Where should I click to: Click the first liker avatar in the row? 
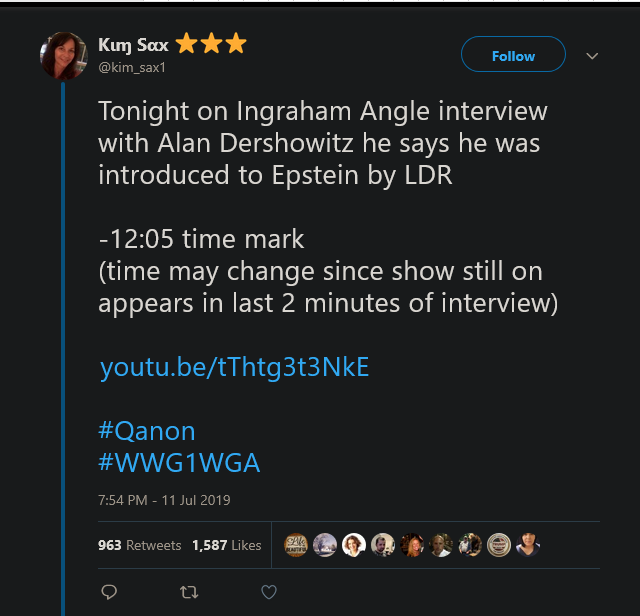[296, 545]
